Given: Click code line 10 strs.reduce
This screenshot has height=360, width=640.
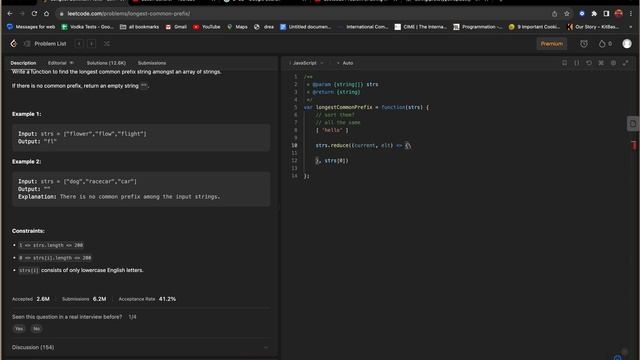Looking at the screenshot, I should click(363, 145).
